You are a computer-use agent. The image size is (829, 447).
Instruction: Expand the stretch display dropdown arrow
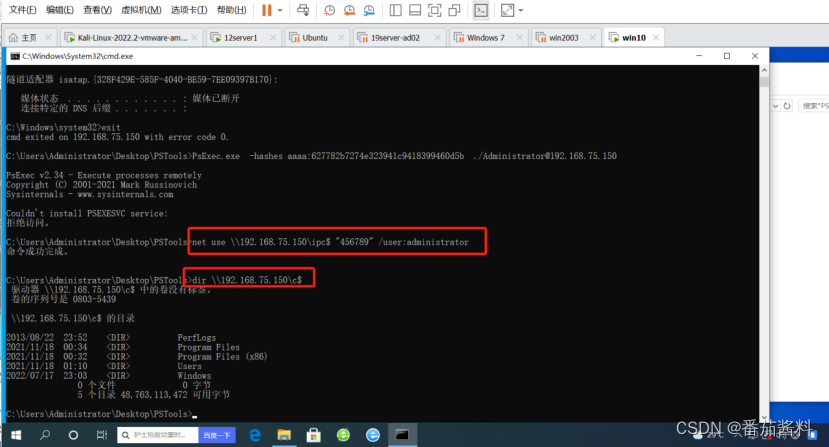[521, 10]
